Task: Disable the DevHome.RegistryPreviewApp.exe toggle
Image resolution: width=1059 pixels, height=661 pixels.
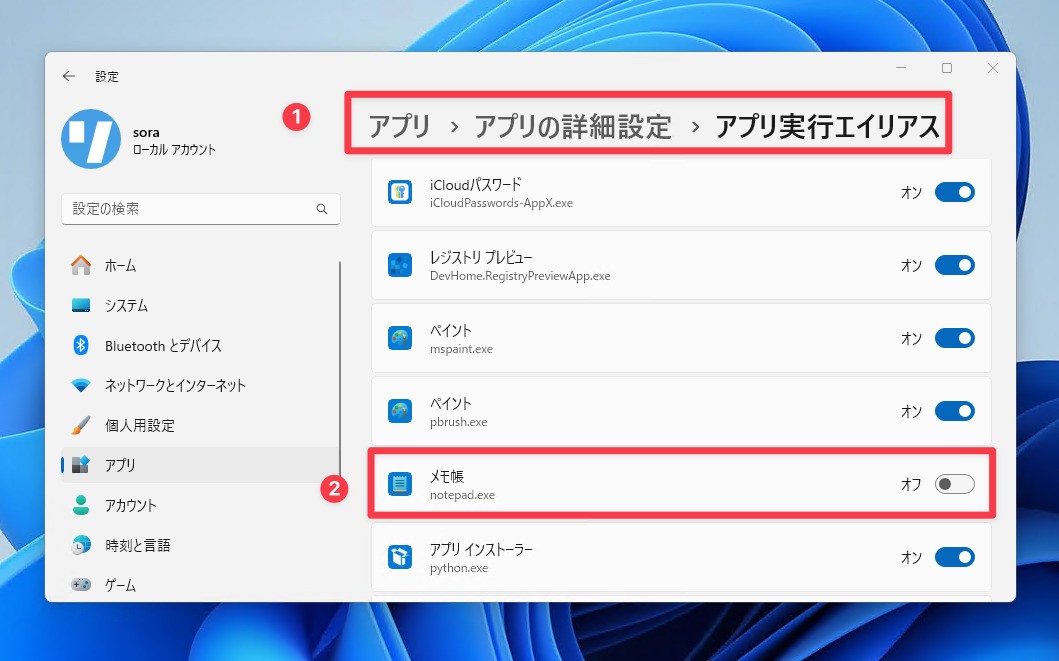Action: [954, 265]
